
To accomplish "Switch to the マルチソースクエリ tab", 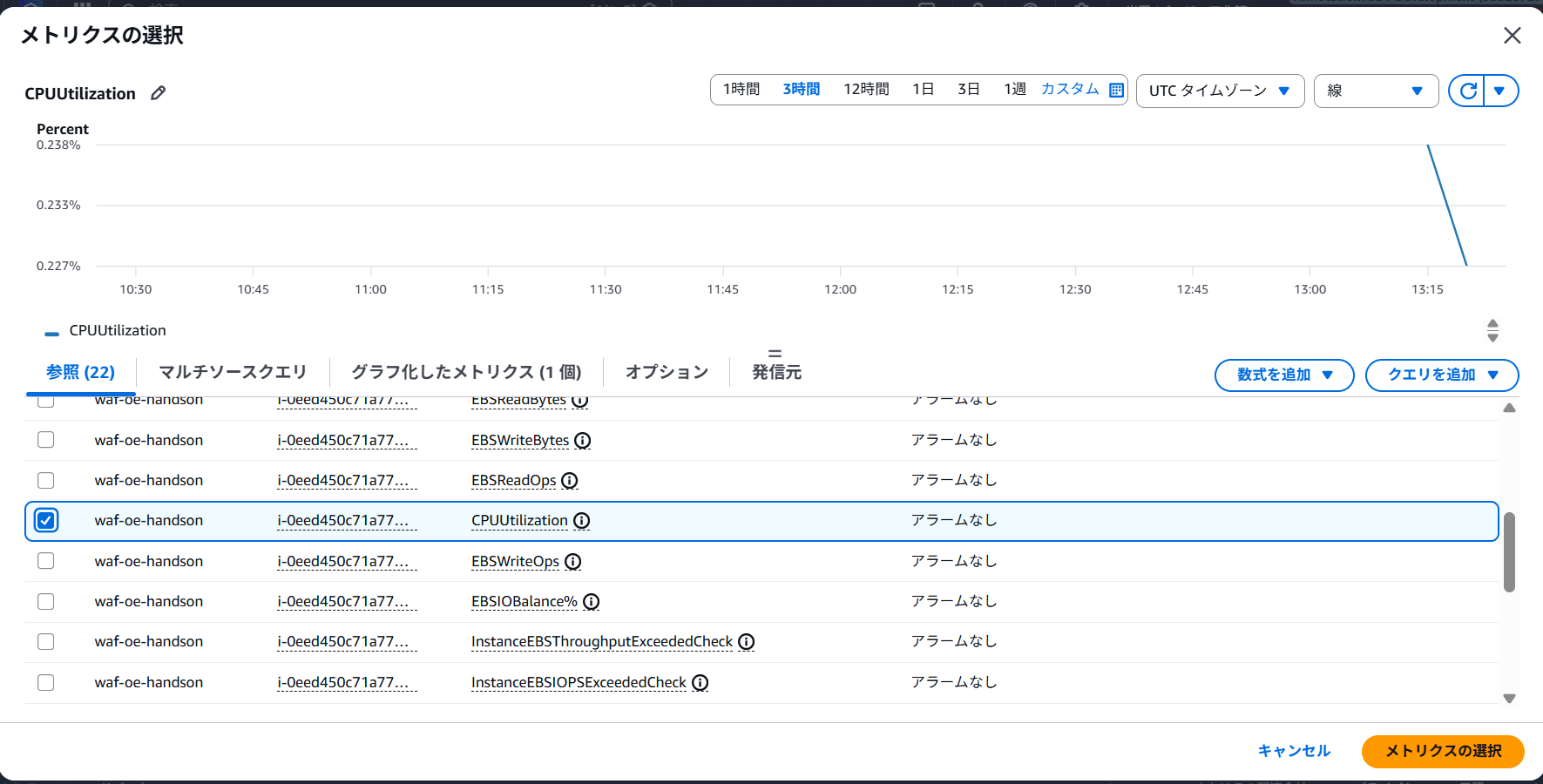I will pyautogui.click(x=233, y=372).
